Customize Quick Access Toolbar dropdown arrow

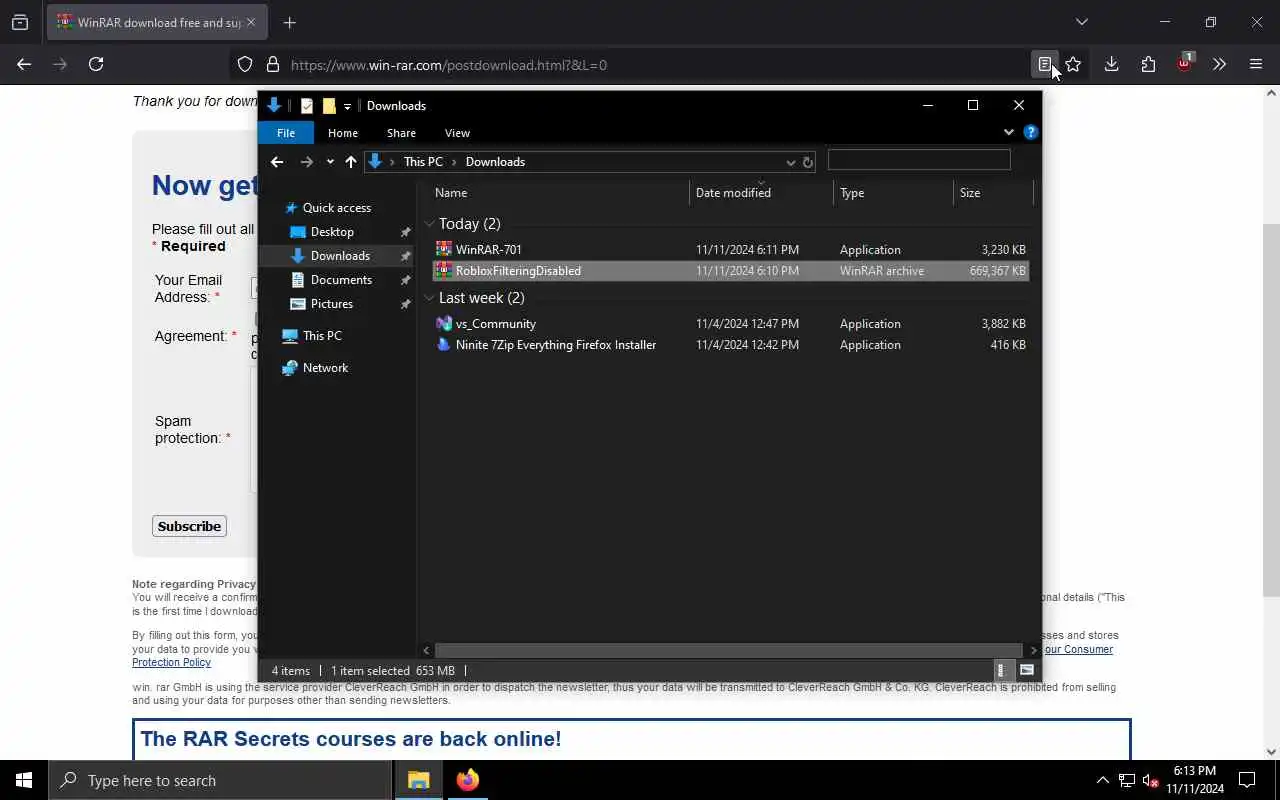(347, 106)
